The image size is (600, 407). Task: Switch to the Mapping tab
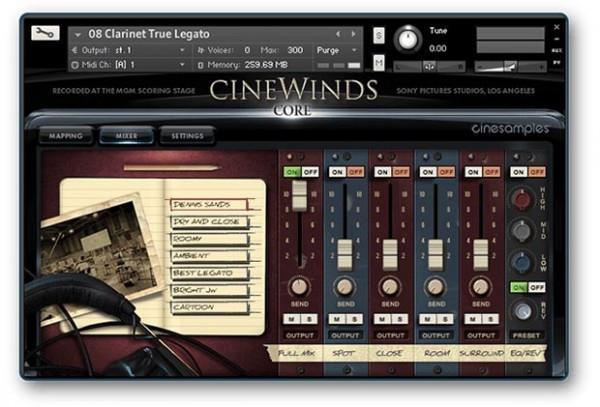click(66, 136)
